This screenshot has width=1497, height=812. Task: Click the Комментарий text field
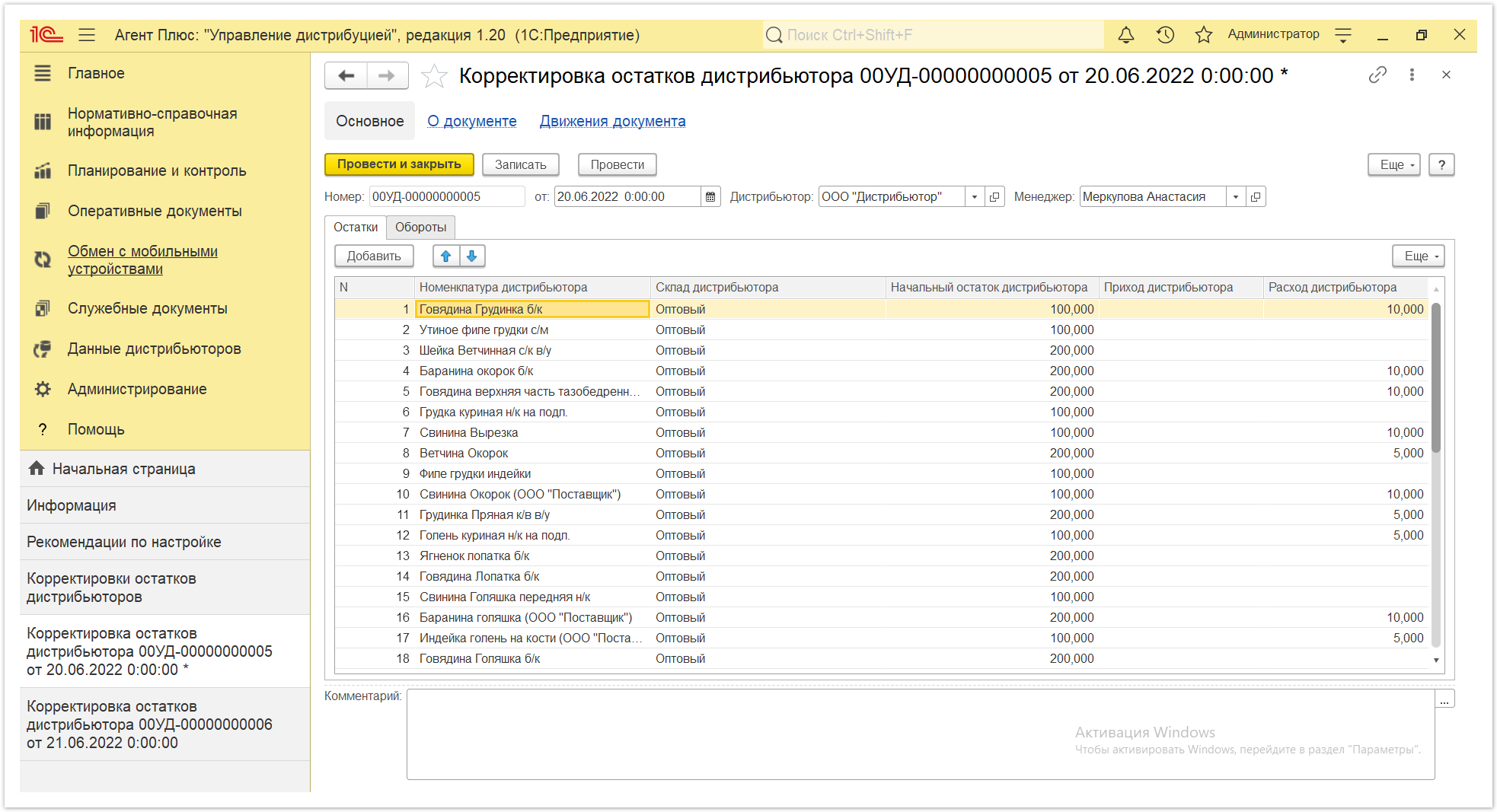point(920,734)
